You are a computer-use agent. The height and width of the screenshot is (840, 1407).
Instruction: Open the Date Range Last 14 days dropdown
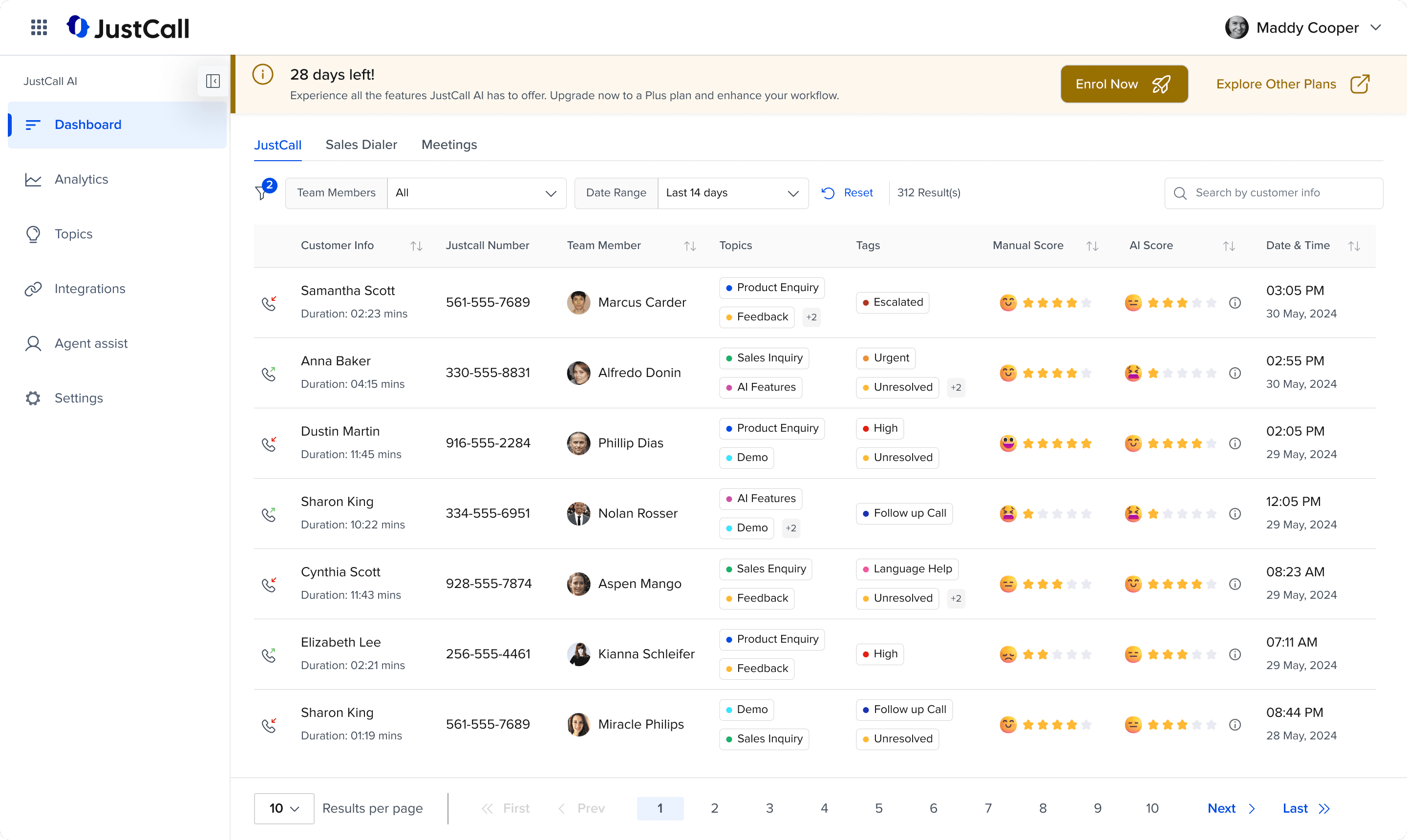tap(732, 193)
